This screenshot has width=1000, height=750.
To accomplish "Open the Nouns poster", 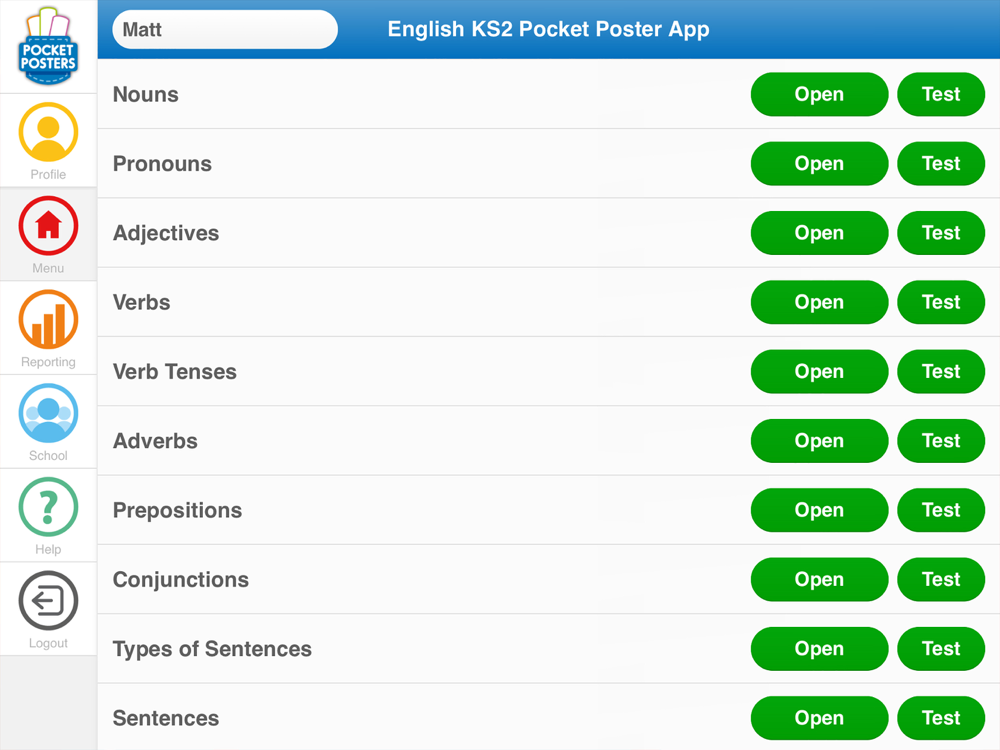I will [820, 94].
